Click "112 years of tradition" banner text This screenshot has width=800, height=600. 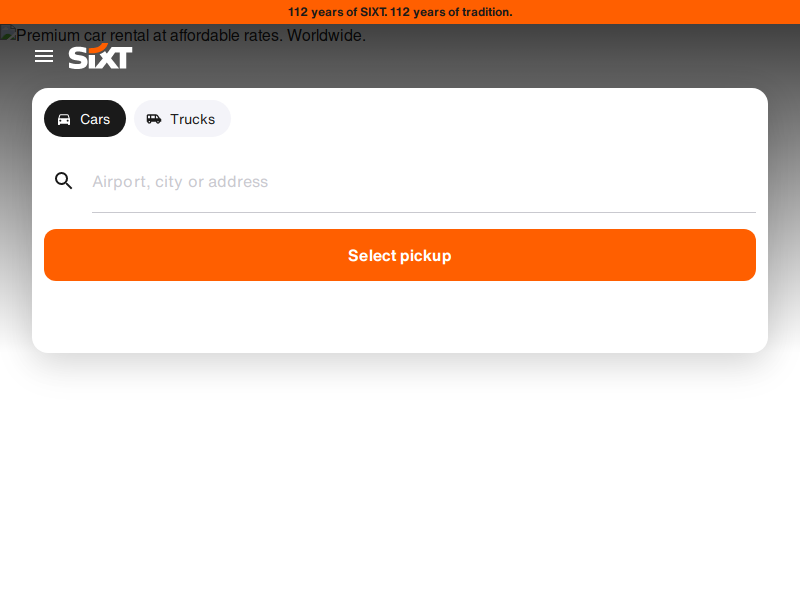[x=451, y=12]
